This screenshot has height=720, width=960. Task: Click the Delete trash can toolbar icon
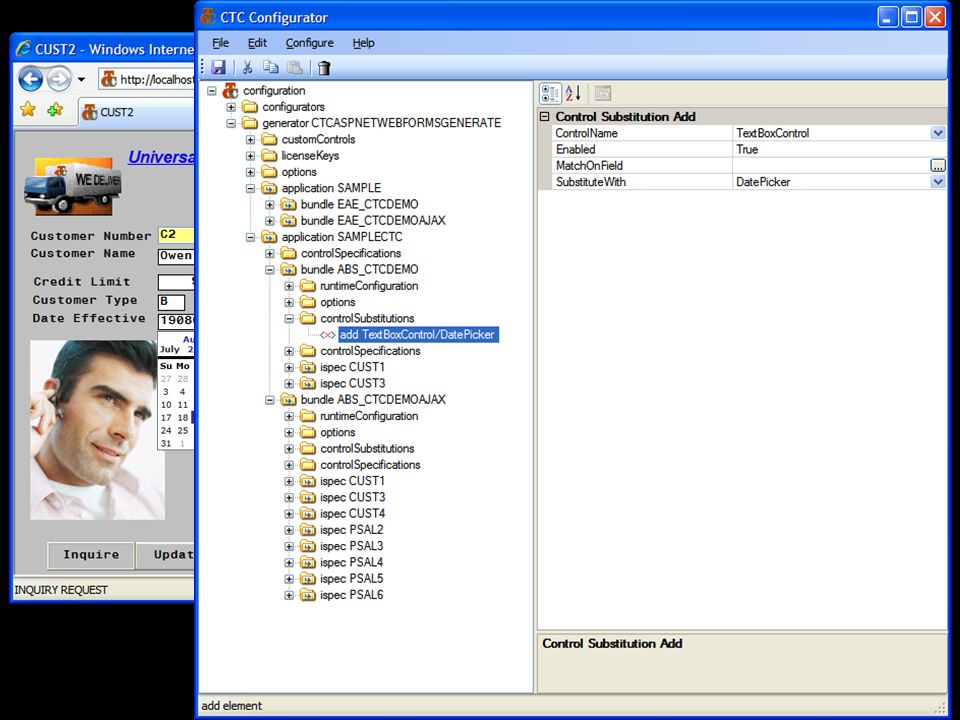click(324, 67)
